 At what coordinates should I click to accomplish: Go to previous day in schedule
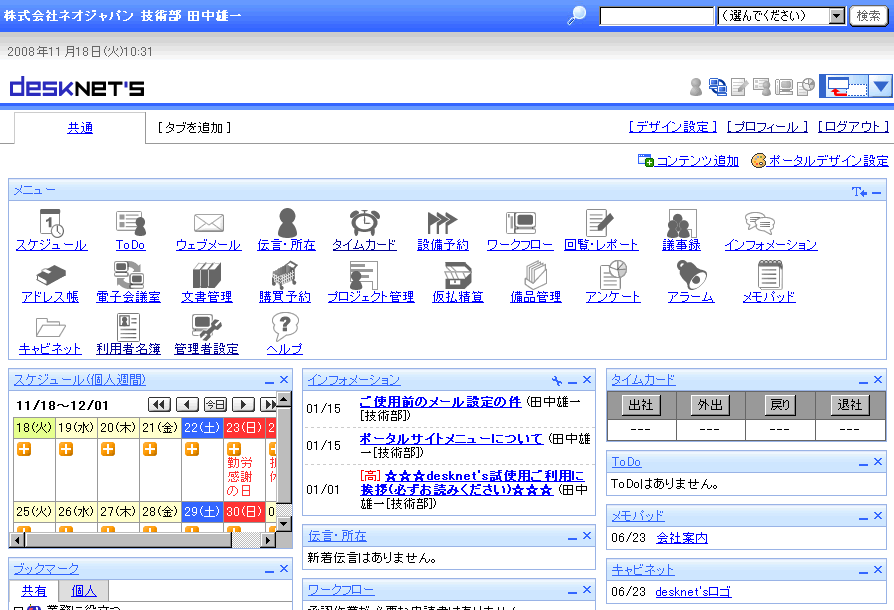click(188, 405)
